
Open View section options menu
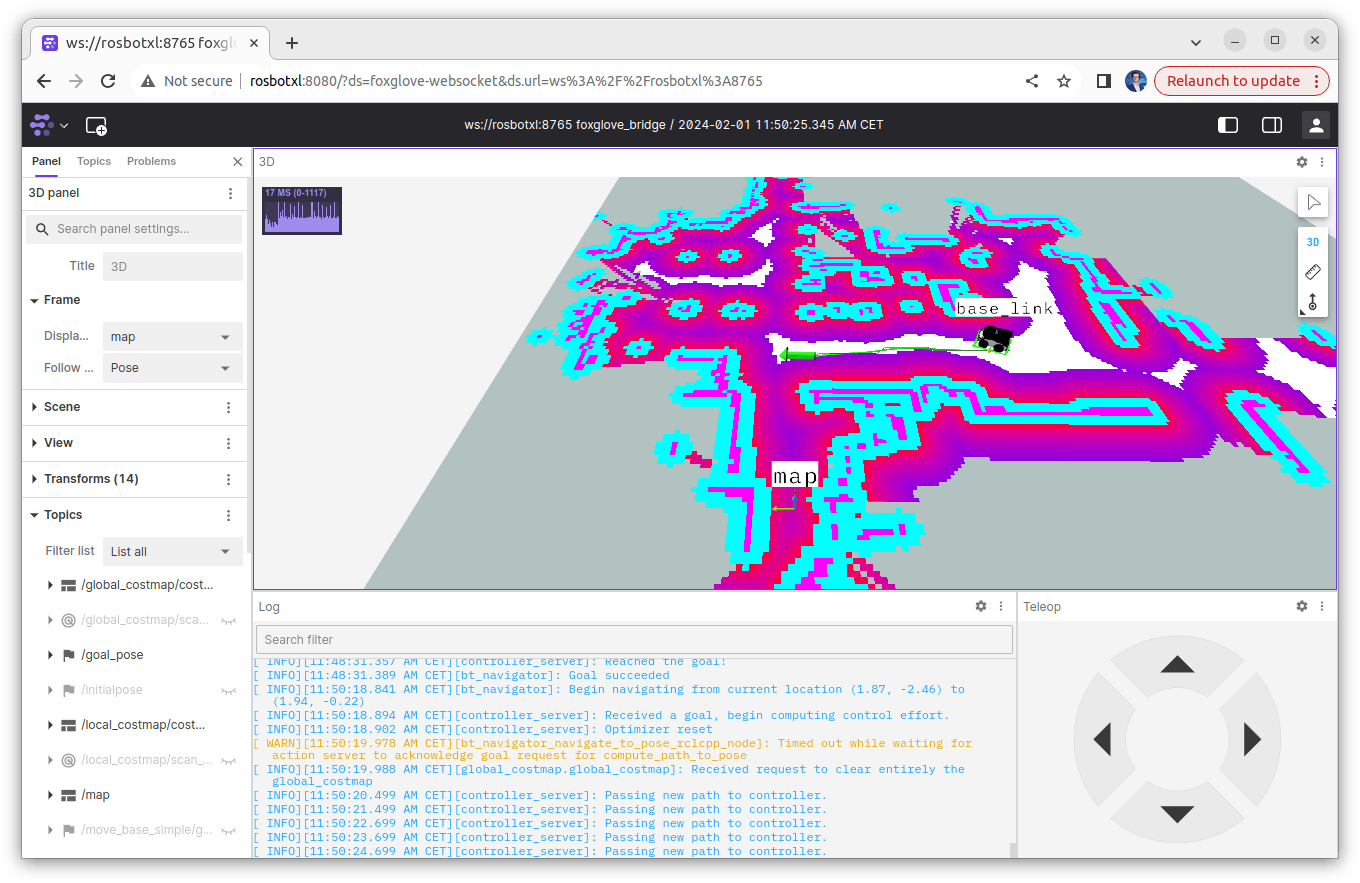click(228, 444)
